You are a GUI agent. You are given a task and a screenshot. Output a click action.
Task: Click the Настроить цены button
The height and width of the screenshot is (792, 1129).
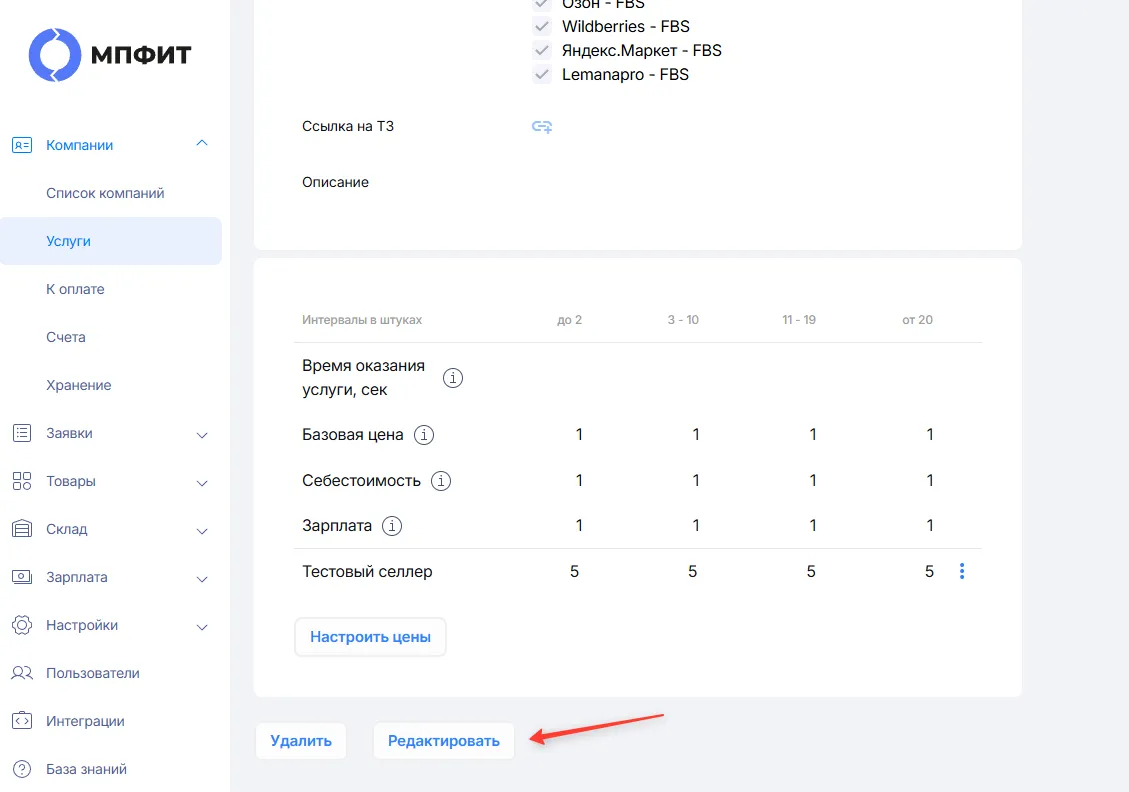coord(370,636)
